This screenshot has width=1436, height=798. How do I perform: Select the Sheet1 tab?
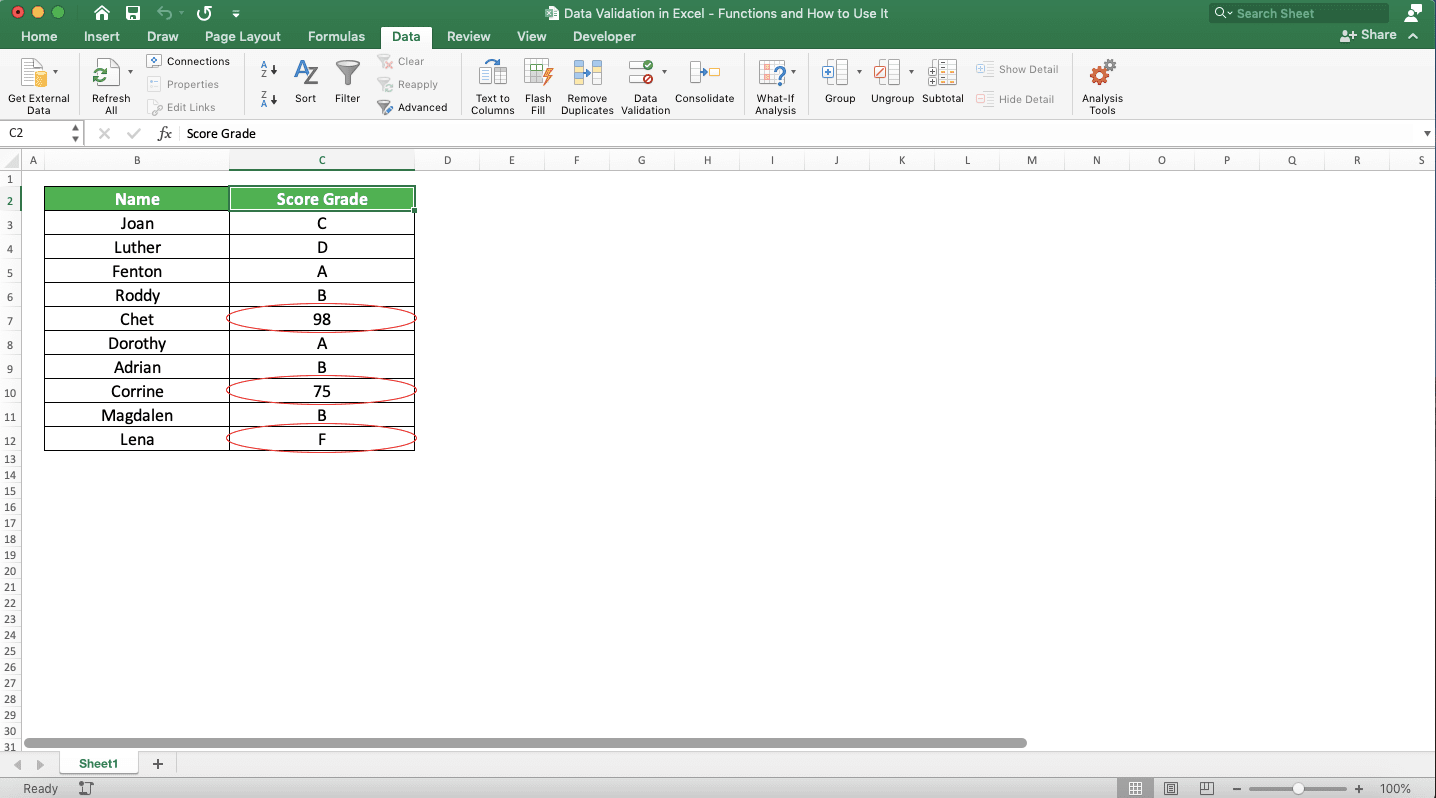99,763
